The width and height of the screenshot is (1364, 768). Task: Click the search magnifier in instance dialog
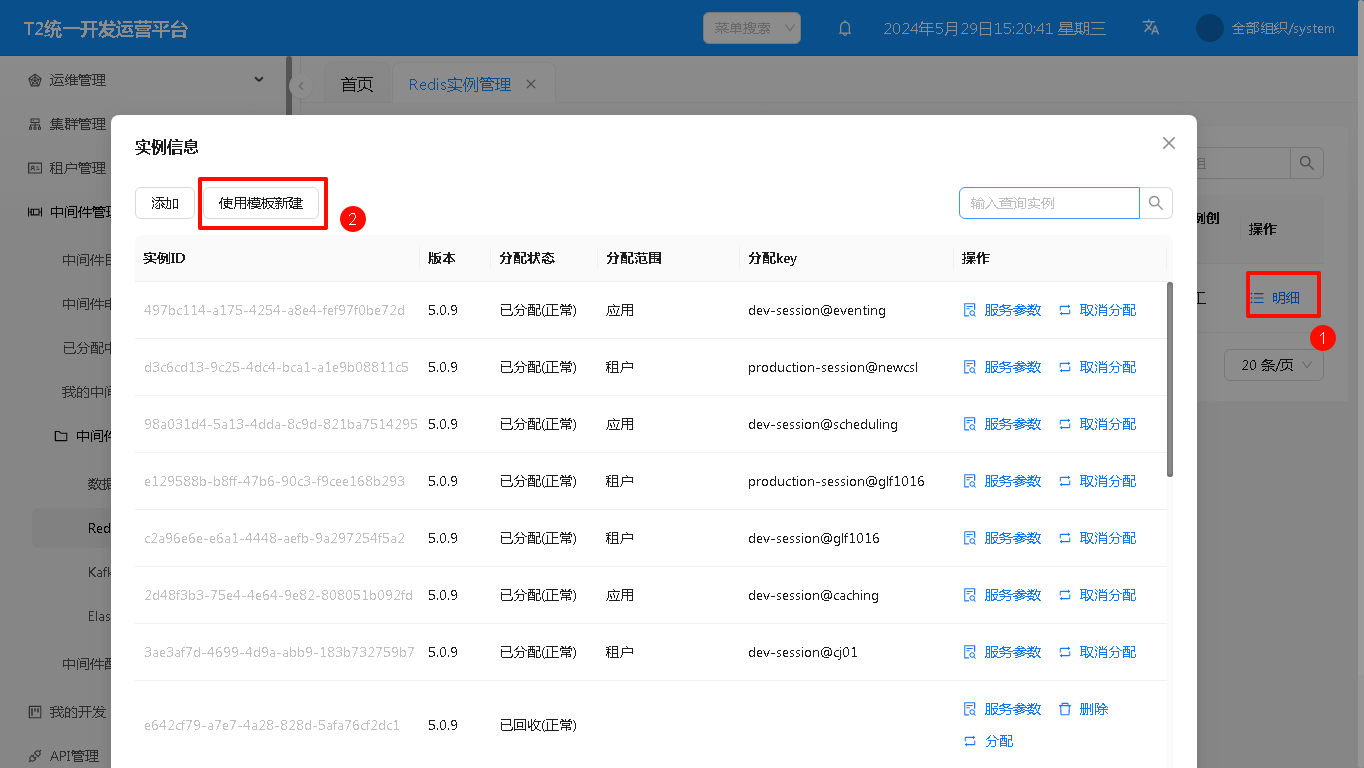pos(1156,203)
